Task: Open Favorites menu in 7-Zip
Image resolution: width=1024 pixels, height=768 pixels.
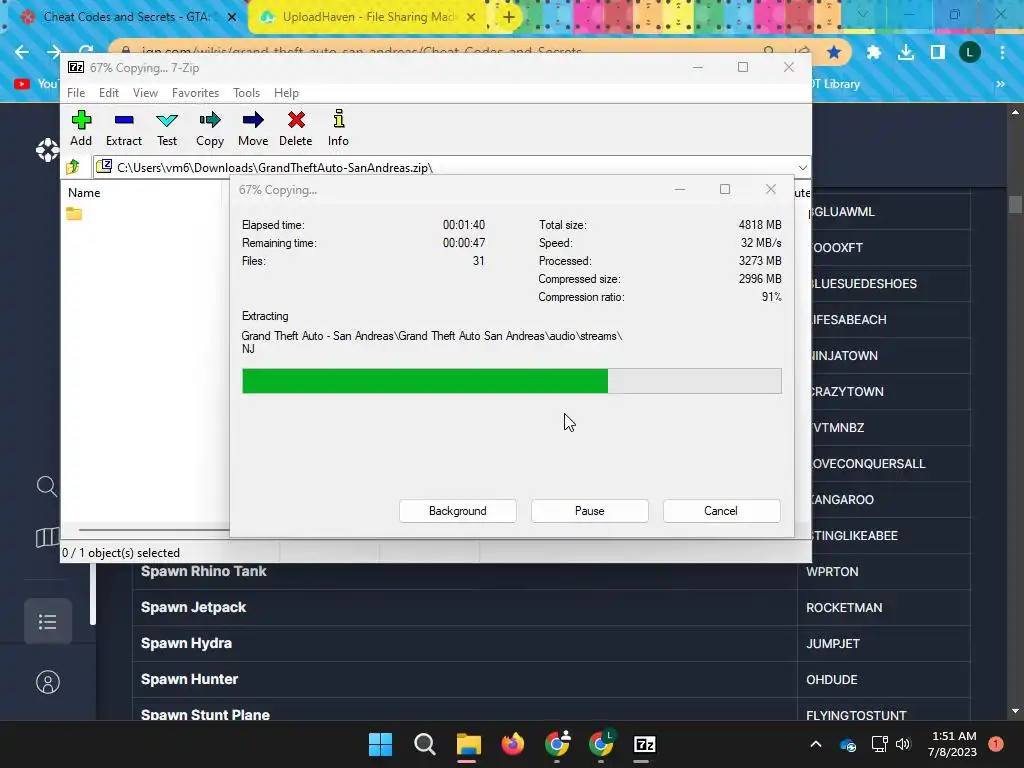Action: [x=195, y=93]
